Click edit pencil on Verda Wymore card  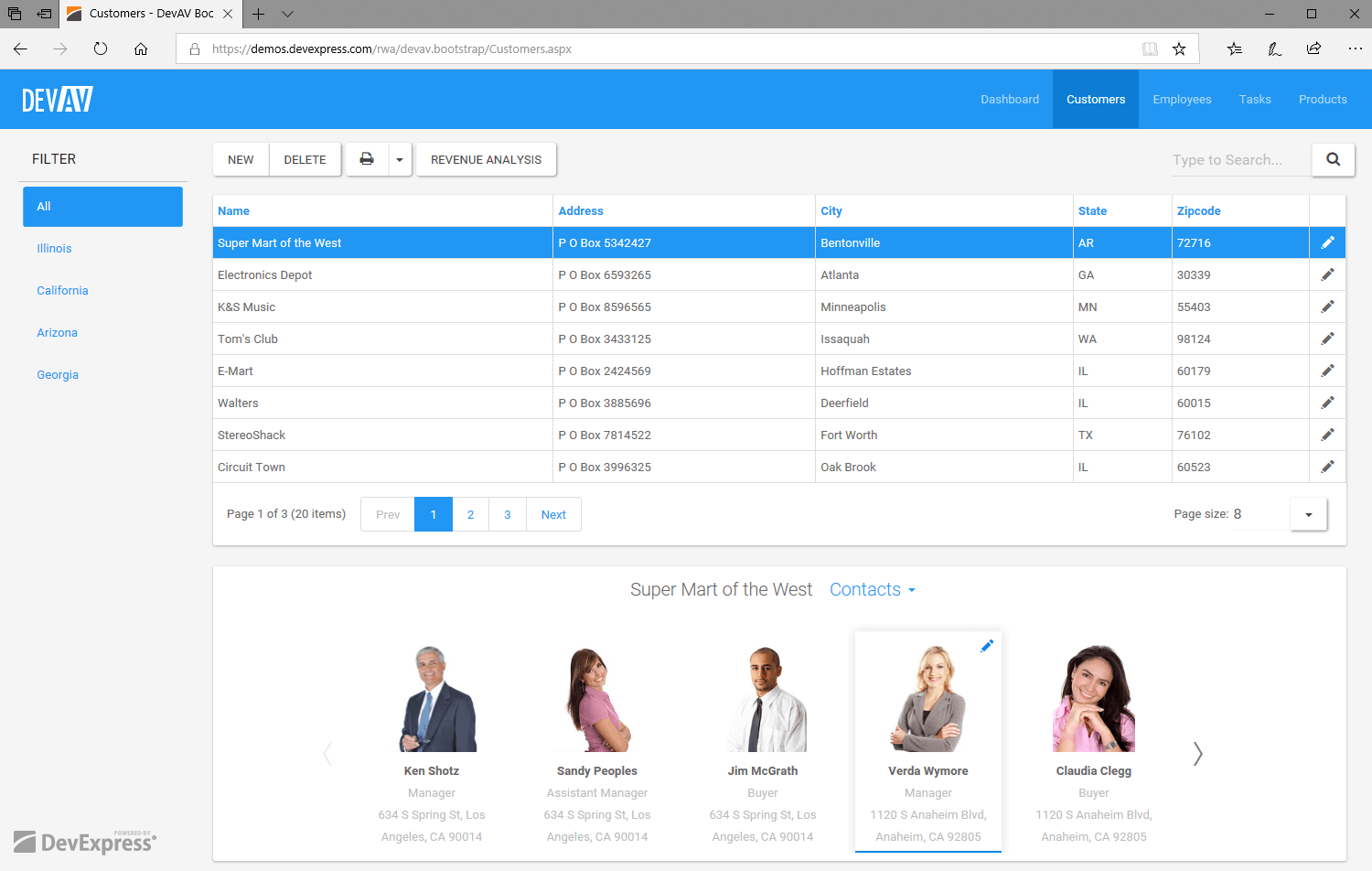coord(986,646)
